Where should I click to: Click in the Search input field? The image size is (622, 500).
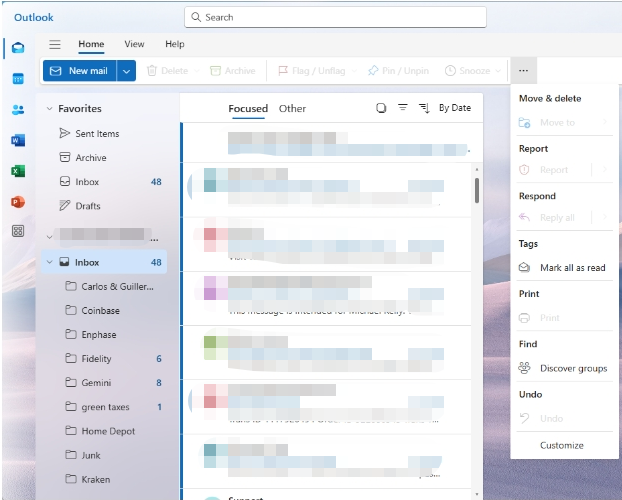click(x=335, y=17)
